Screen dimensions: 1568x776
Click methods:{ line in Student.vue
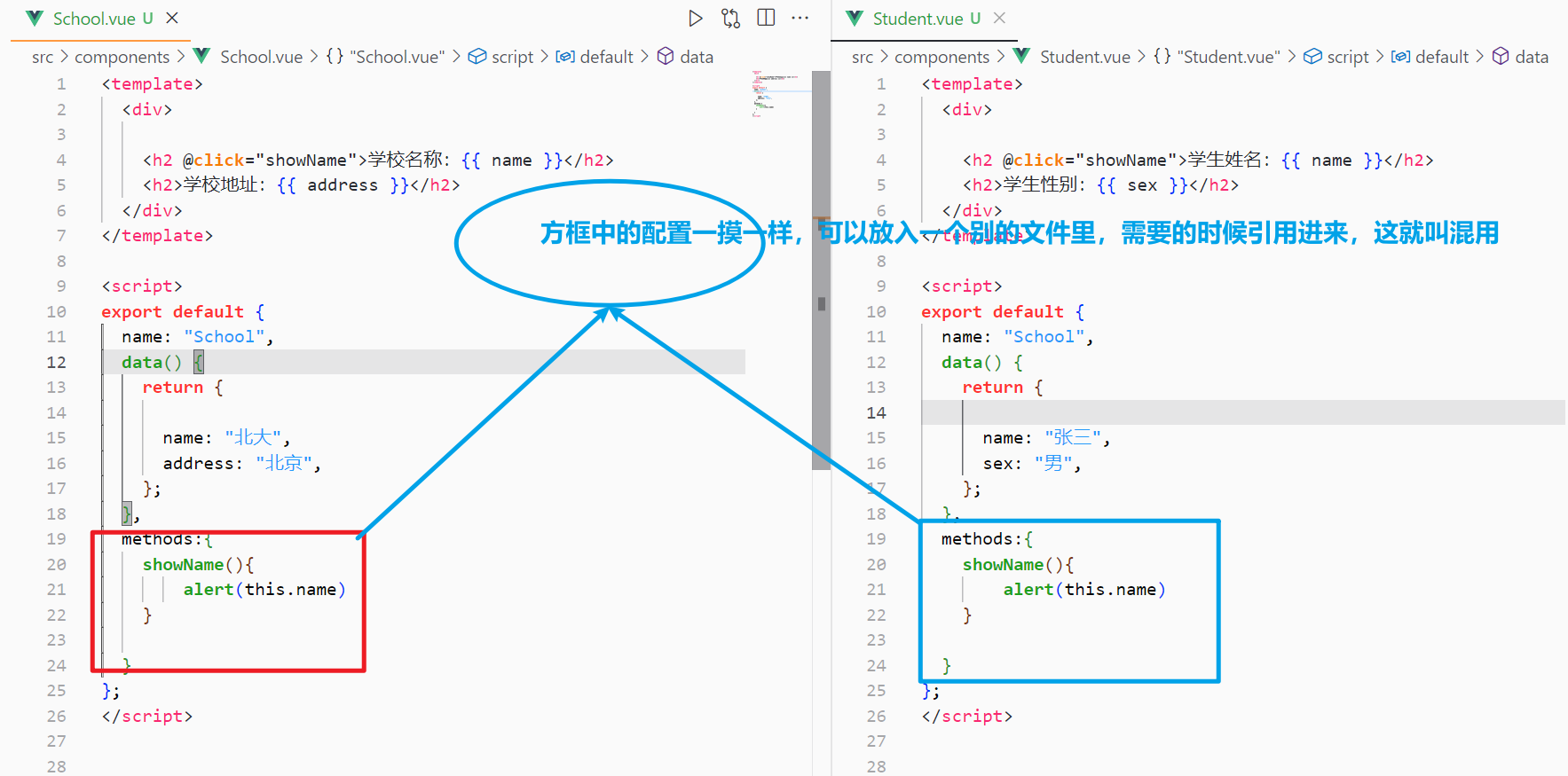[x=988, y=539]
